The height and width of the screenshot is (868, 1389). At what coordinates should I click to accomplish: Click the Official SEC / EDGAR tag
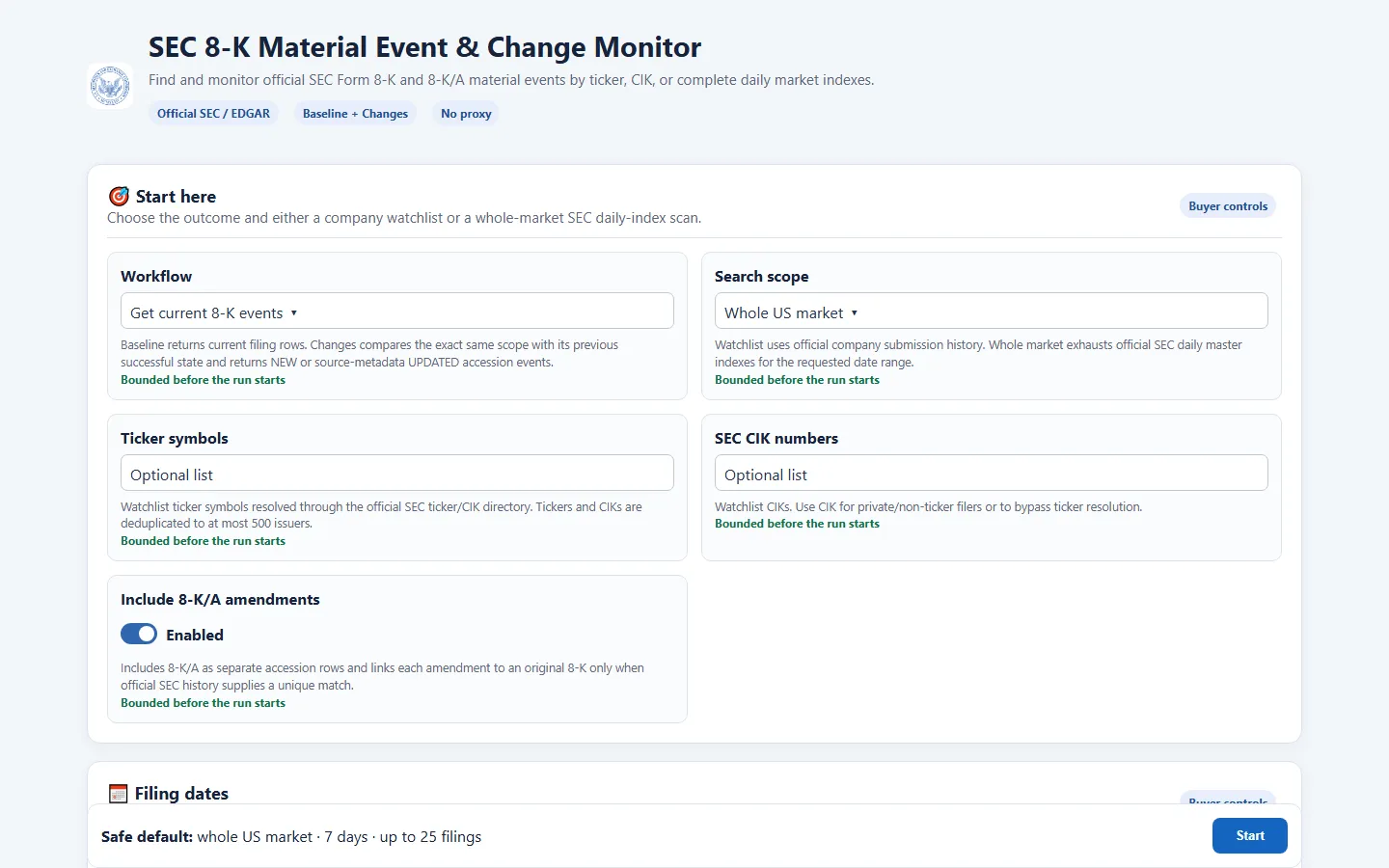coord(213,113)
